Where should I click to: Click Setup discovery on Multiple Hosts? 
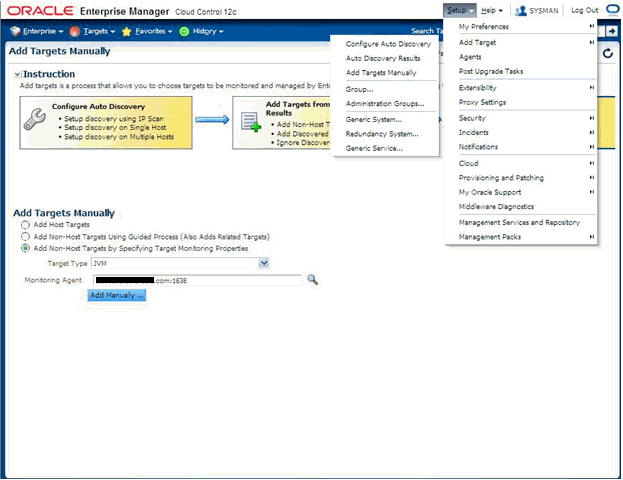pos(119,137)
